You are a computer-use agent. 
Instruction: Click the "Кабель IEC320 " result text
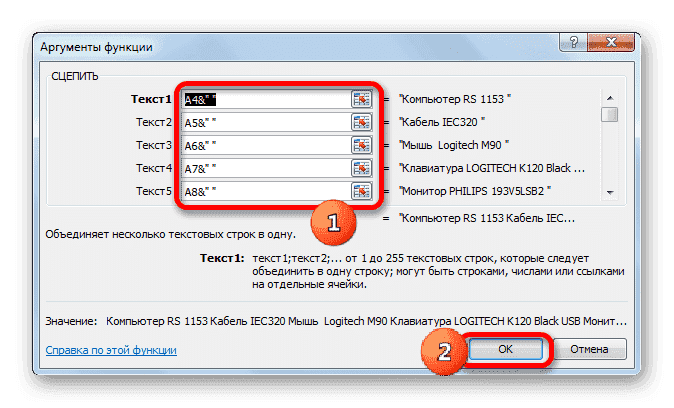point(442,122)
